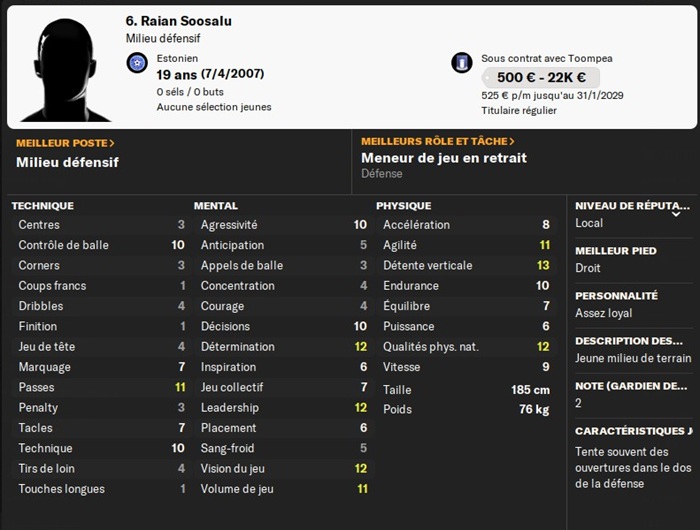Image resolution: width=700 pixels, height=530 pixels.
Task: Open the Meilleur Poste section arrow
Action: coord(112,143)
